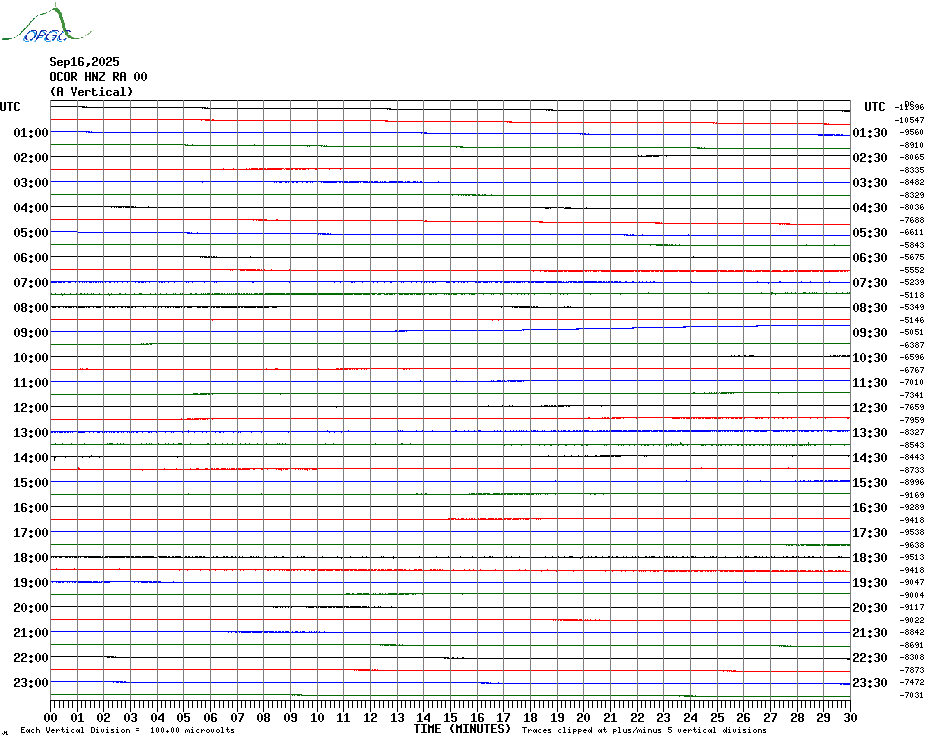The width and height of the screenshot is (930, 744).
Task: Click the 21:30 half-hour label
Action: click(870, 632)
